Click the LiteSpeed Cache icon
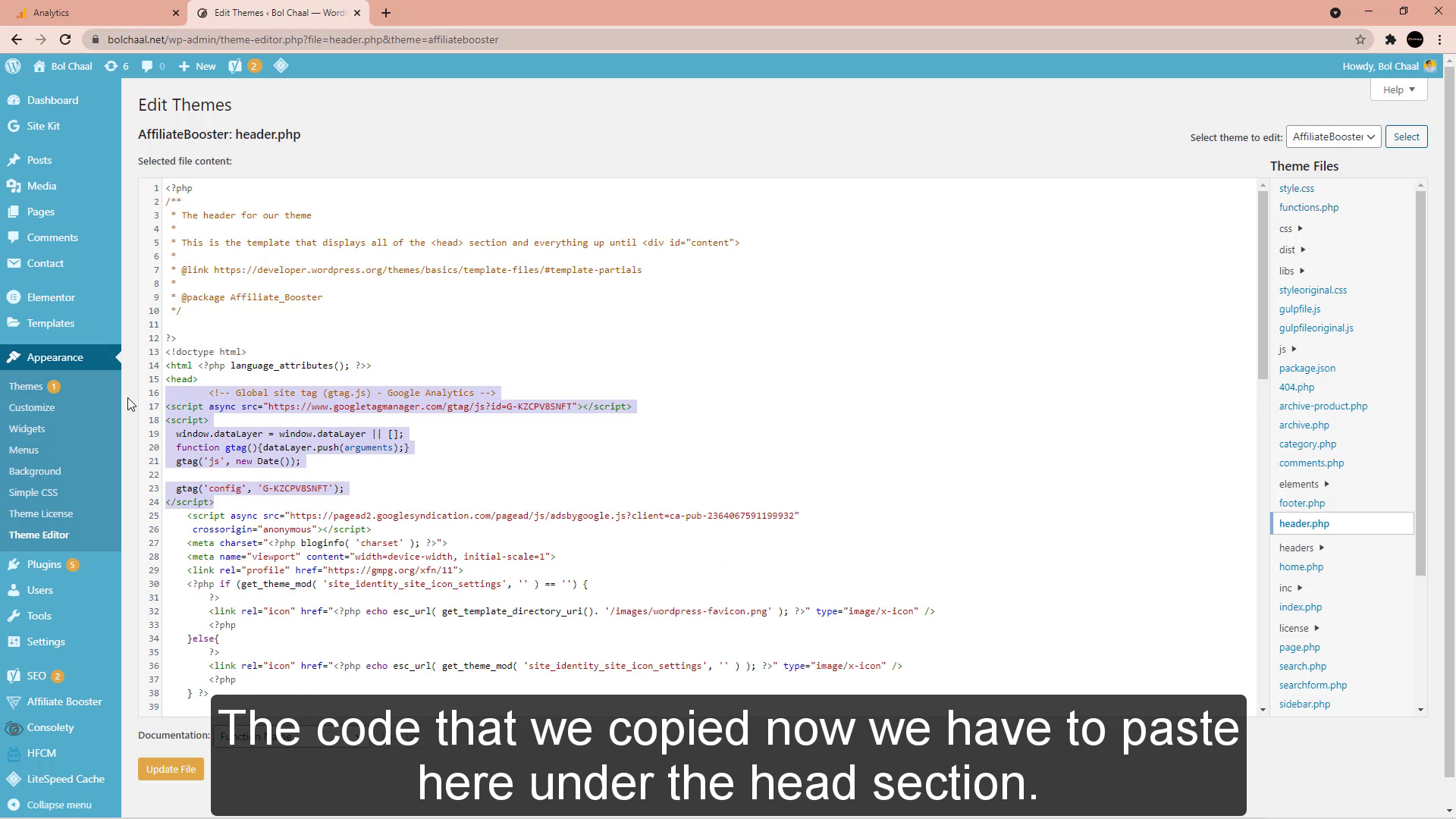 [x=14, y=779]
